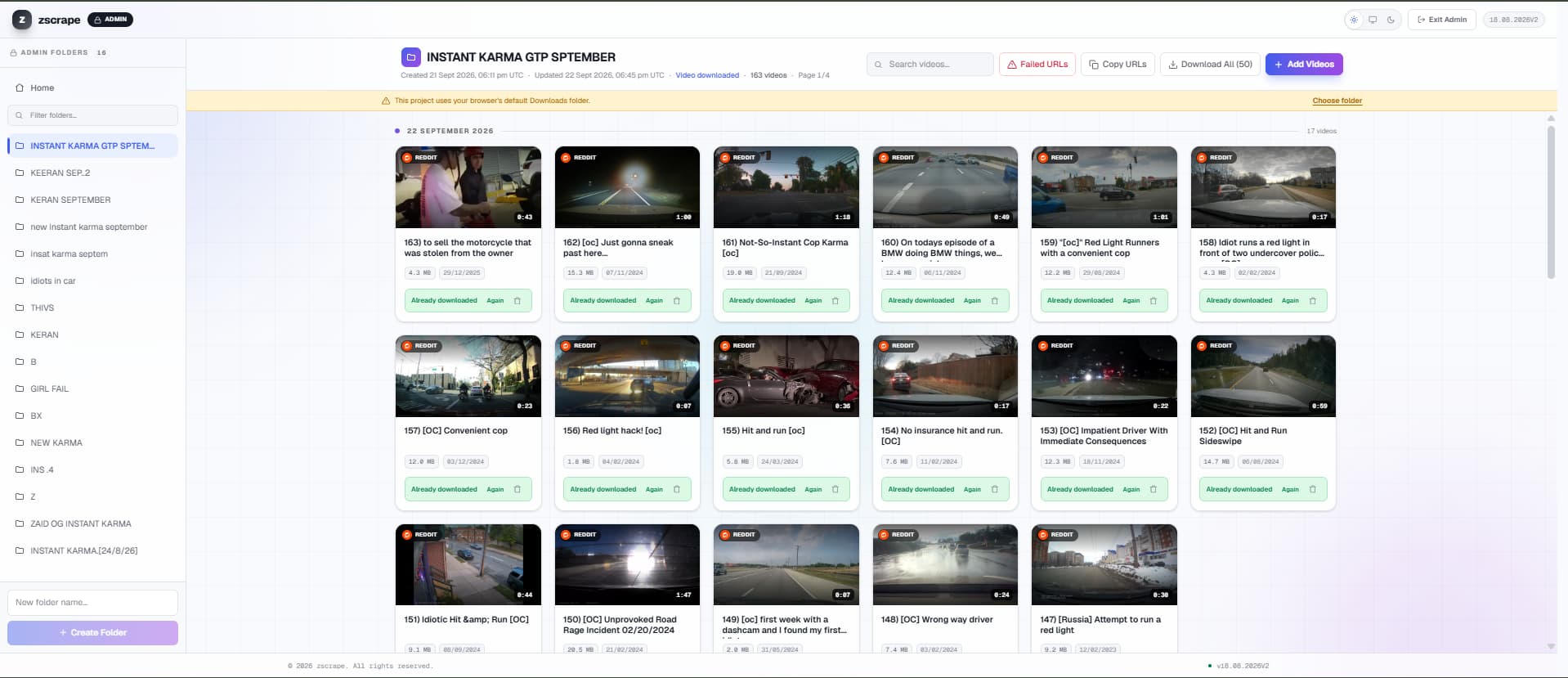
Task: Delete the '157) [OC] Convenient cop' video
Action: pyautogui.click(x=517, y=490)
